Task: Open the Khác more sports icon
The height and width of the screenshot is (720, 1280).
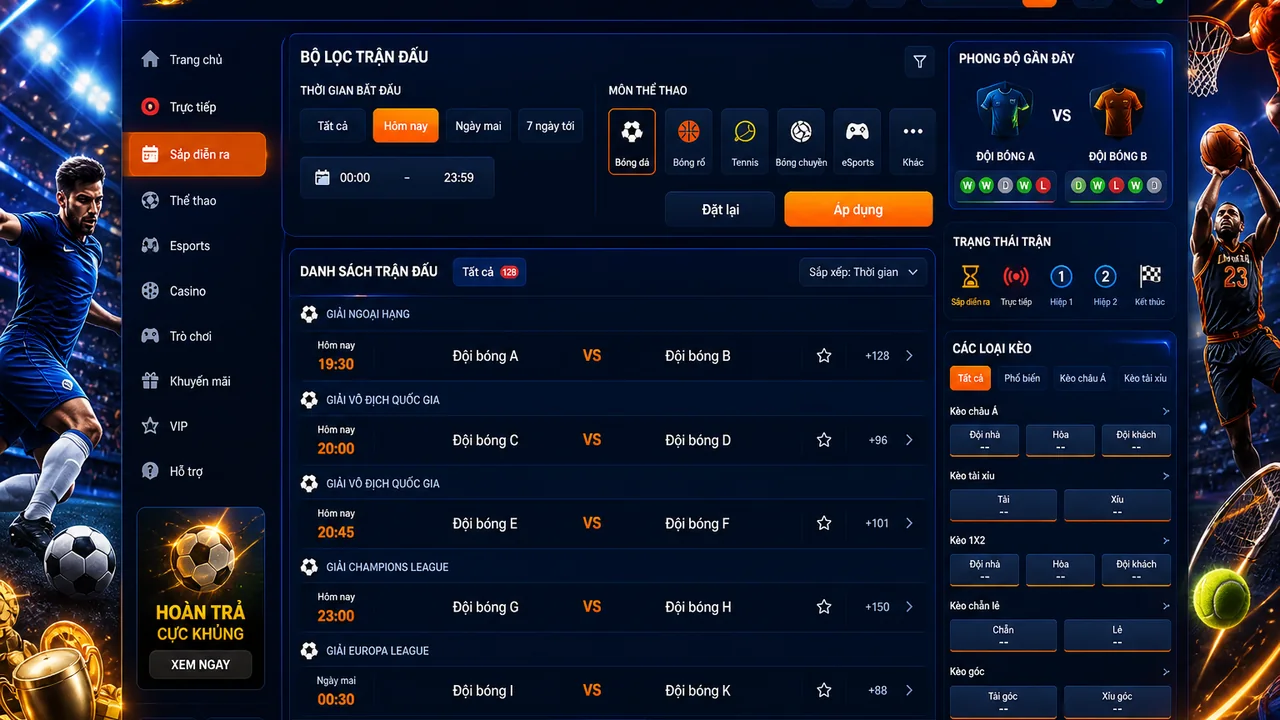Action: 913,141
